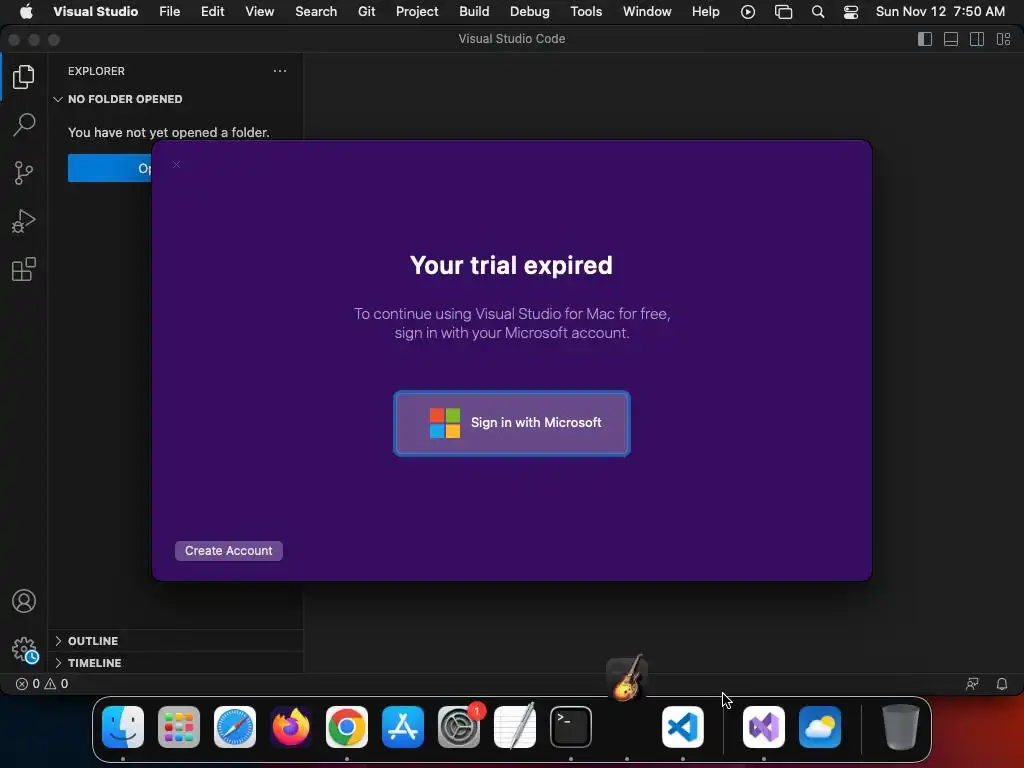Click the Explorer more actions ellipsis
1024x768 pixels.
280,71
